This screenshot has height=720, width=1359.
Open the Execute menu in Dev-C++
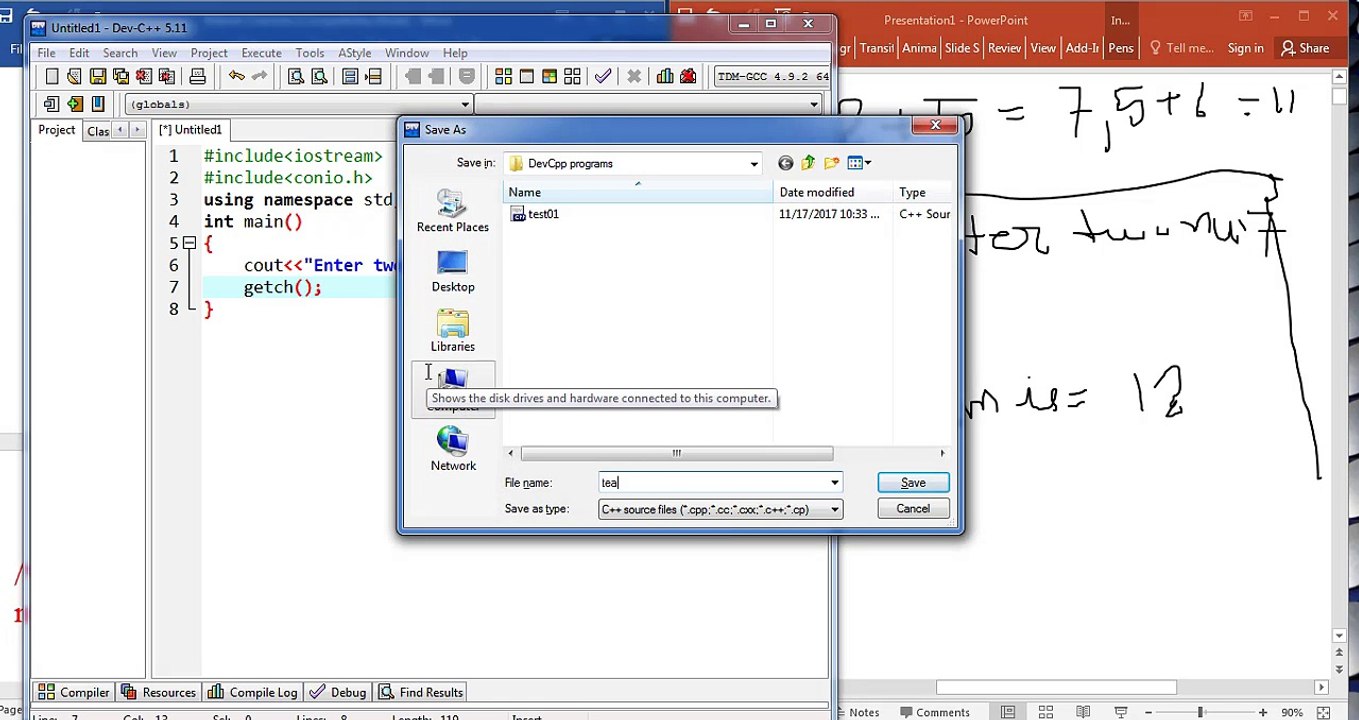(261, 53)
